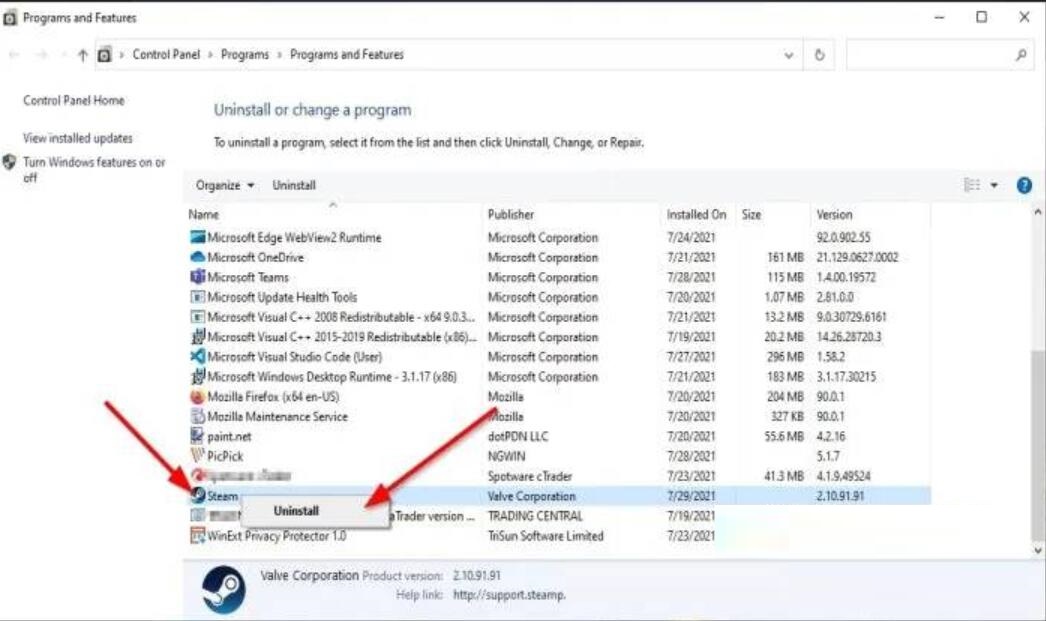
Task: Click the Spotware cTrader publisher cell
Action: pos(530,476)
